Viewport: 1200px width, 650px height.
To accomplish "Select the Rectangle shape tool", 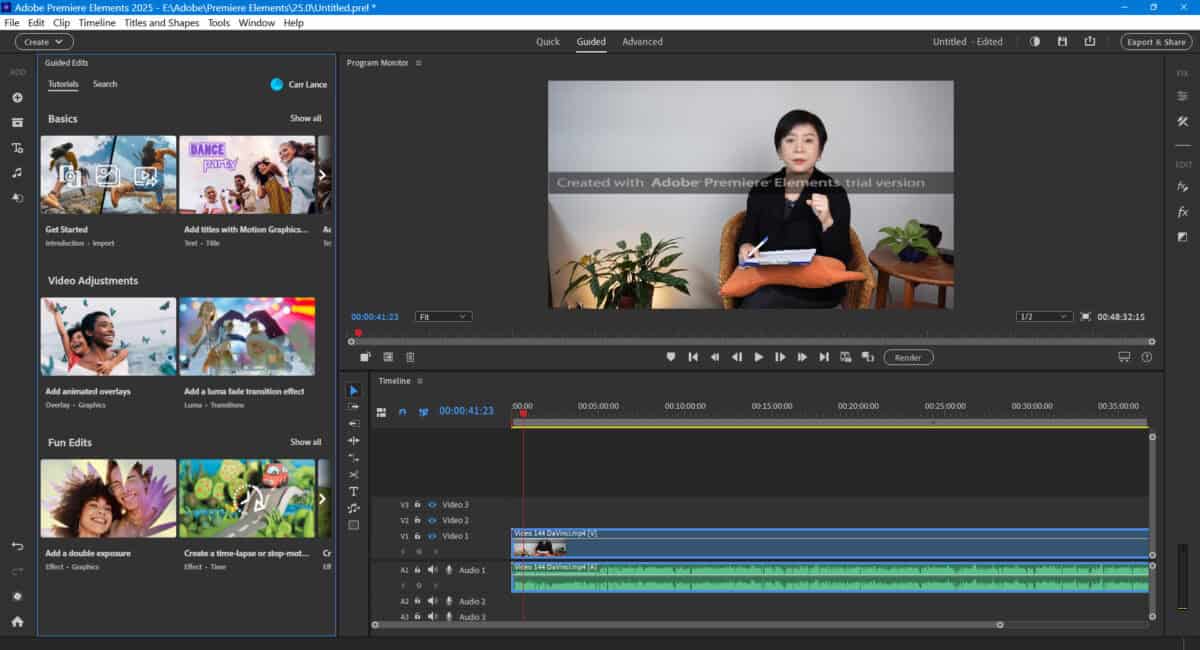I will [x=353, y=525].
